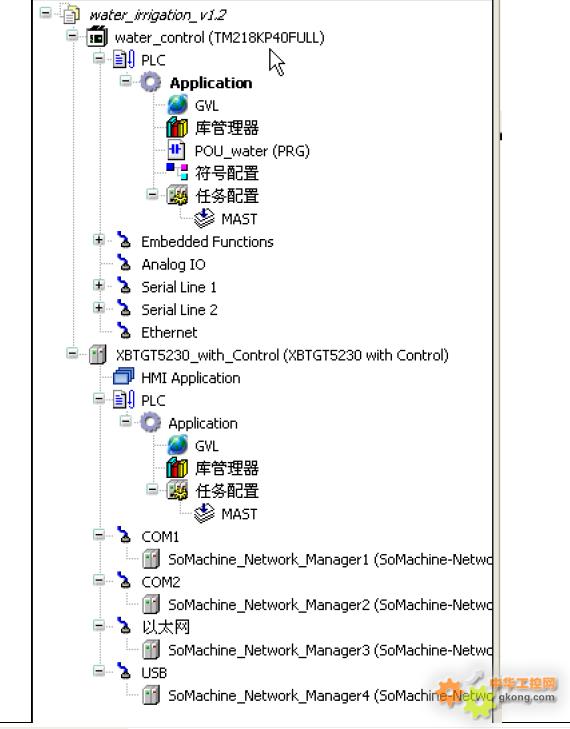Click the Ethernet connector icon
570x729 pixels.
124,331
